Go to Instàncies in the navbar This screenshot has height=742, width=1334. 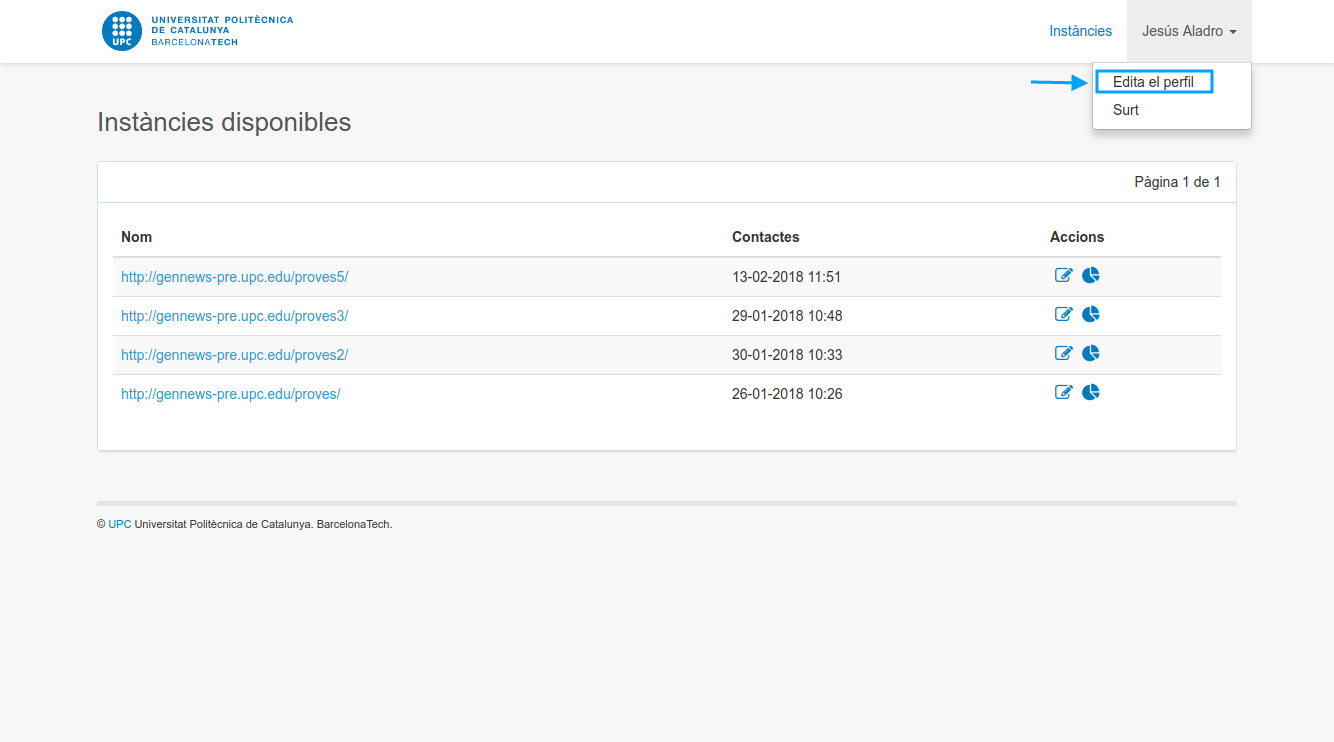[1080, 31]
